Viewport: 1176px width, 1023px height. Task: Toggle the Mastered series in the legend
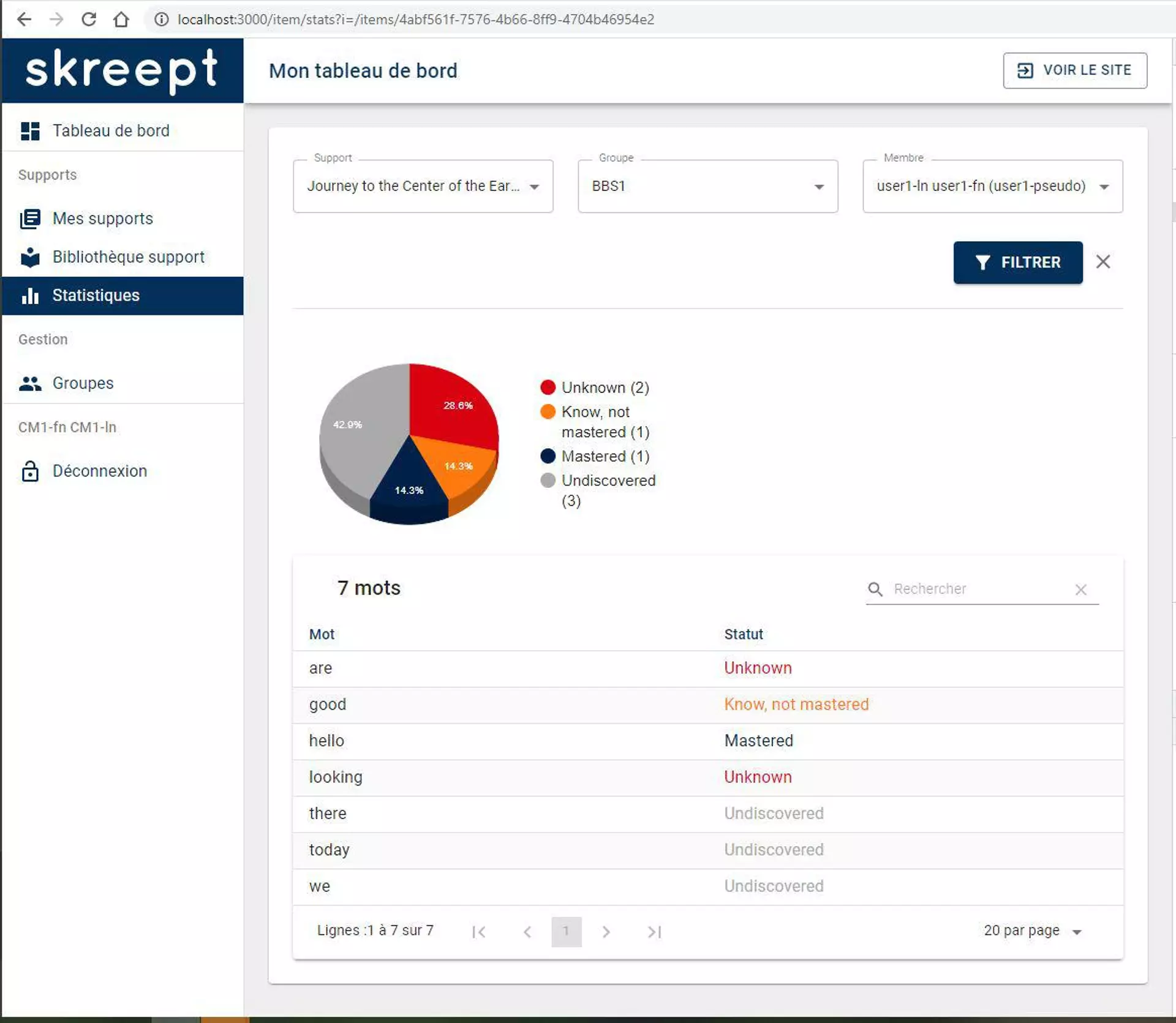[549, 456]
